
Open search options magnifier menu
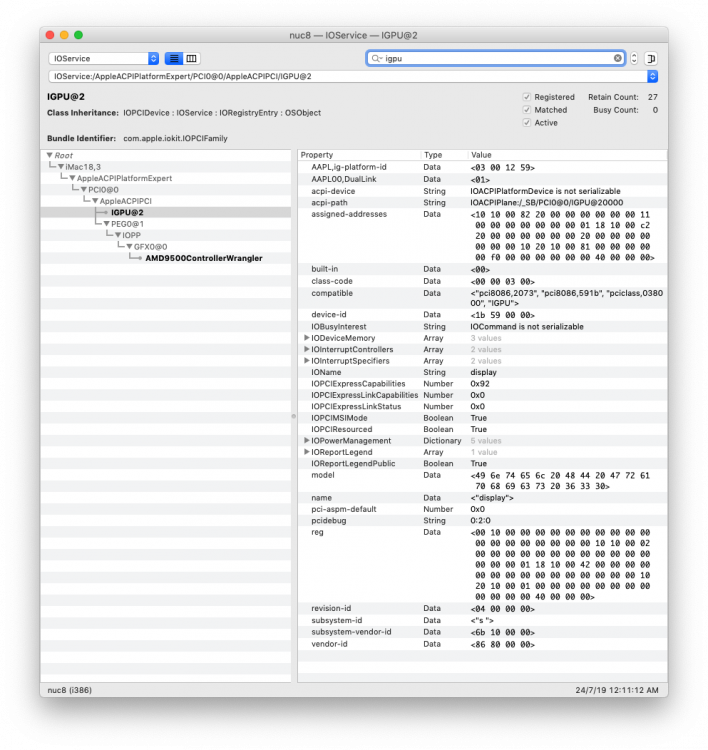coord(376,58)
